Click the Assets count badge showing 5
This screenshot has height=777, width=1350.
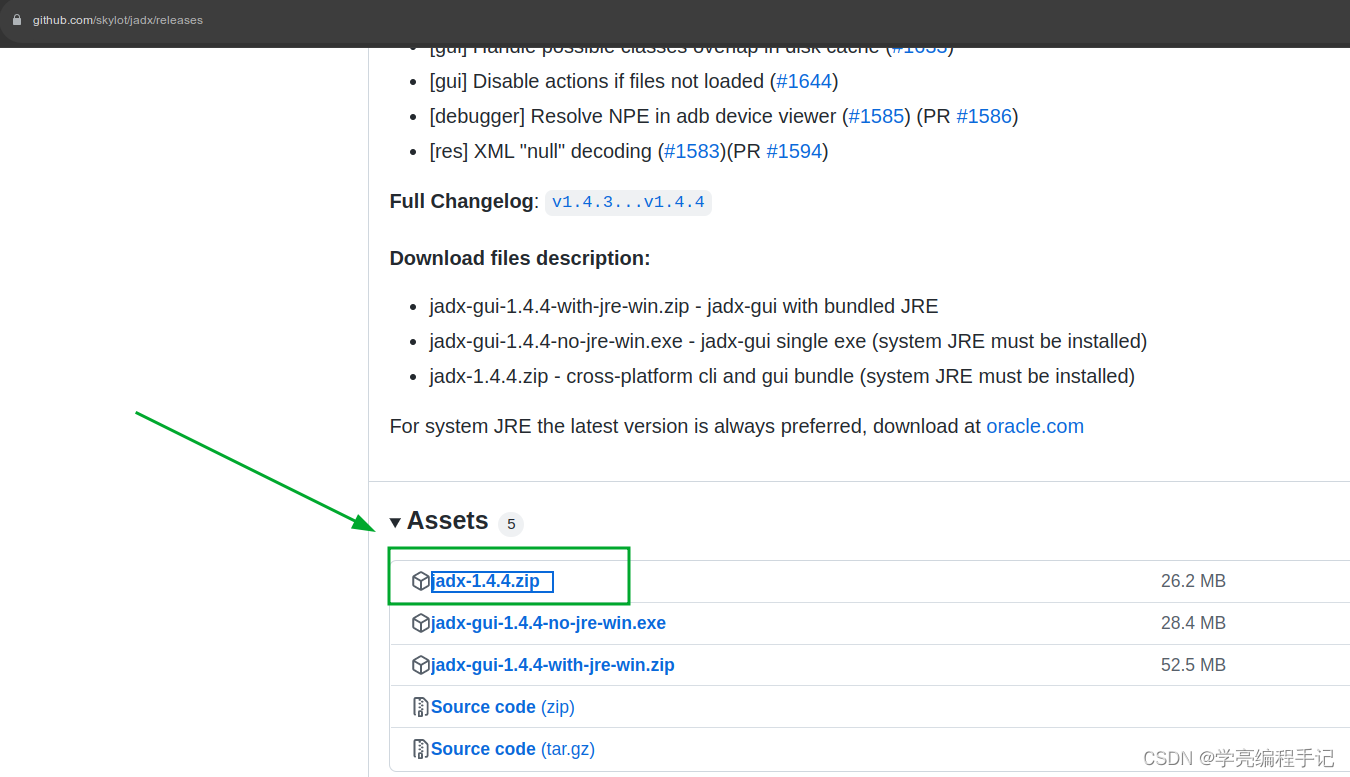coord(511,523)
